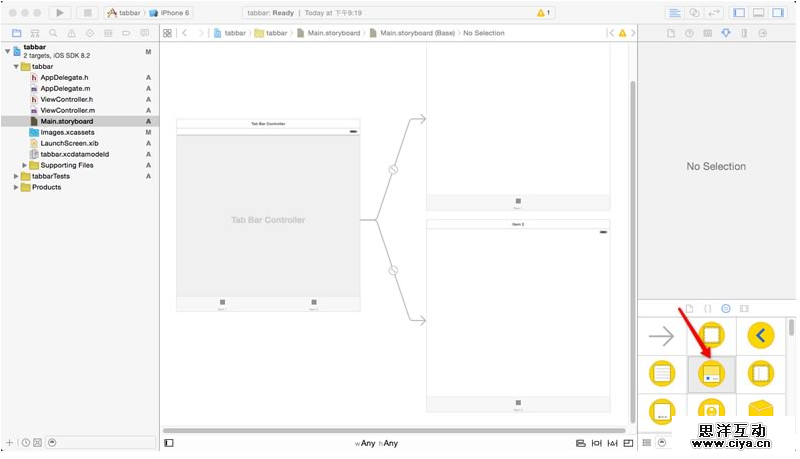Toggle the document outline button

click(169, 443)
